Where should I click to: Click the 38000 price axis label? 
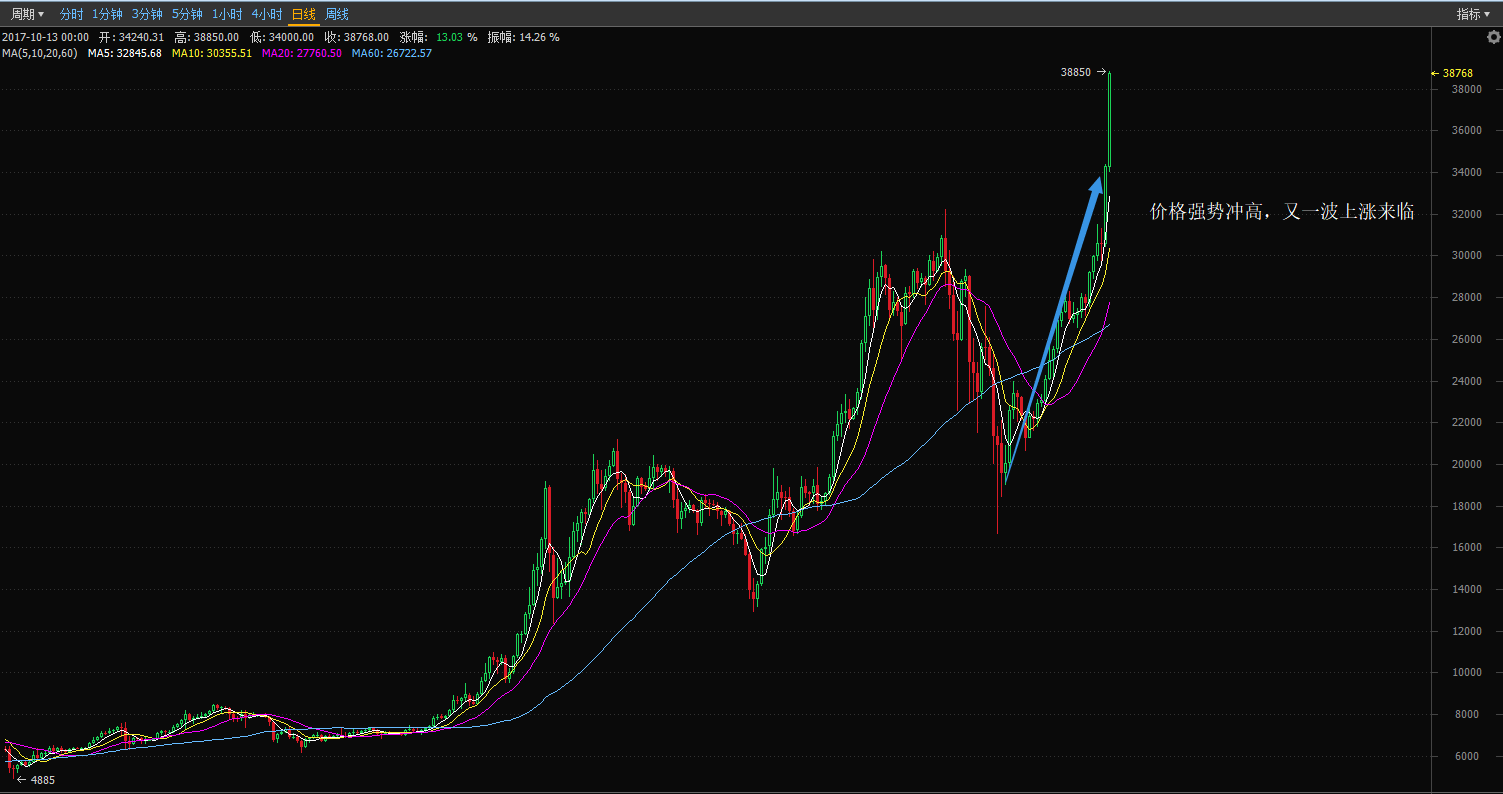tap(1466, 89)
